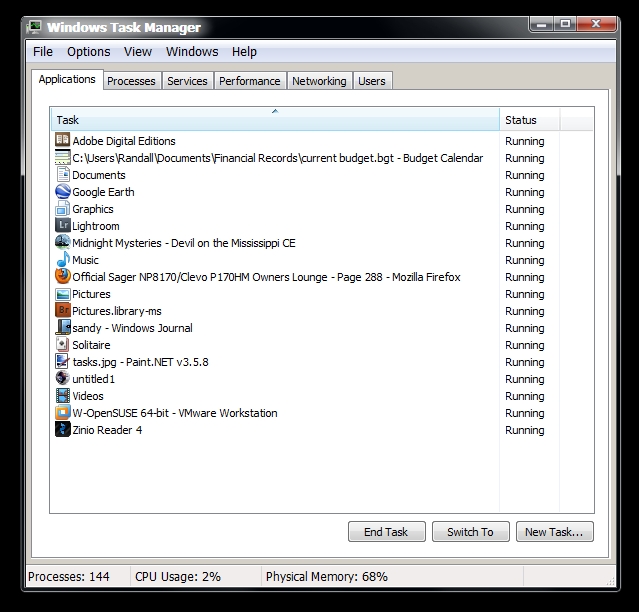Click the Paint.NET icon
This screenshot has height=612, width=639.
[x=62, y=361]
